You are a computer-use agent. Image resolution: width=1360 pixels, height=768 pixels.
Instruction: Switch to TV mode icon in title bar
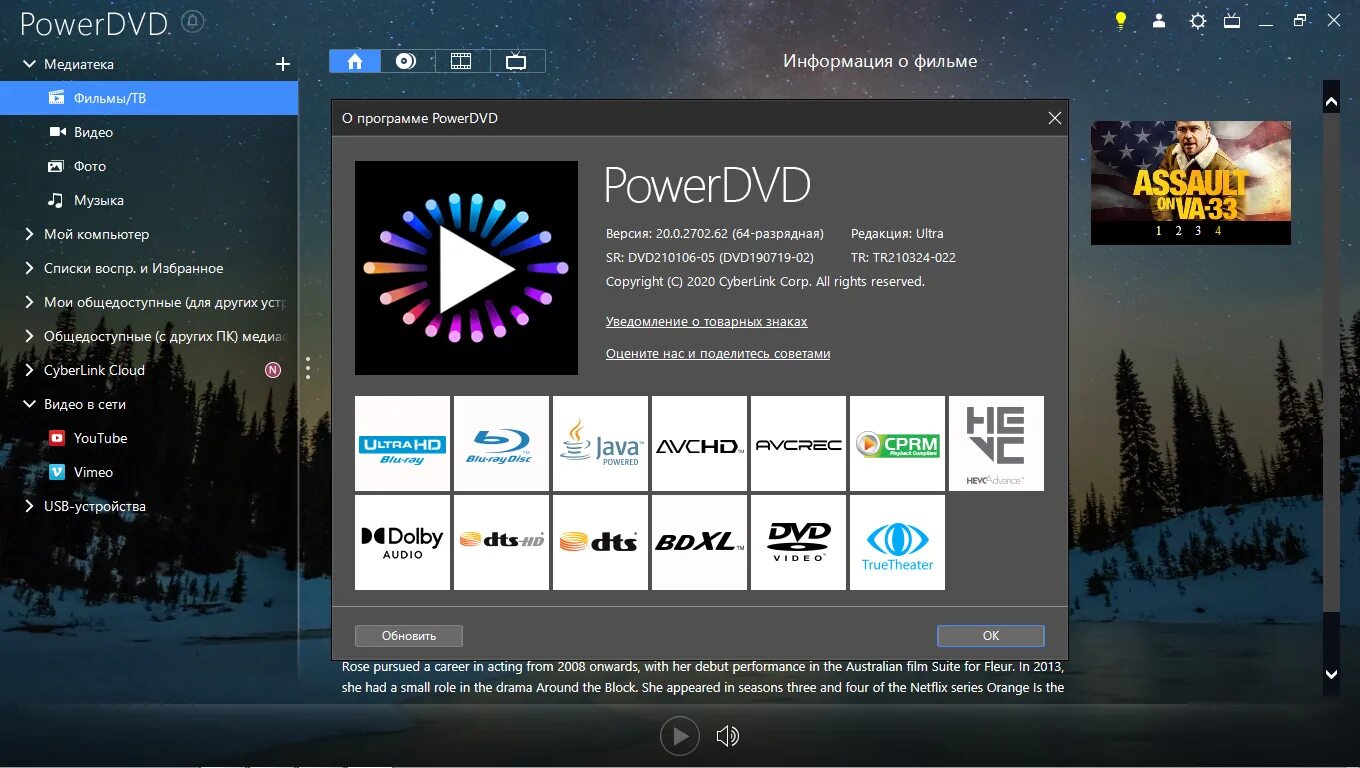point(1232,20)
